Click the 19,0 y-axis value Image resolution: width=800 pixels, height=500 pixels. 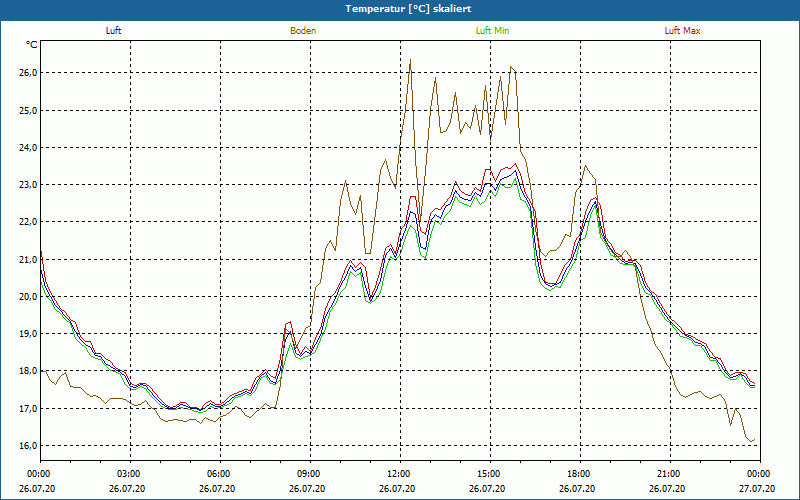point(28,334)
